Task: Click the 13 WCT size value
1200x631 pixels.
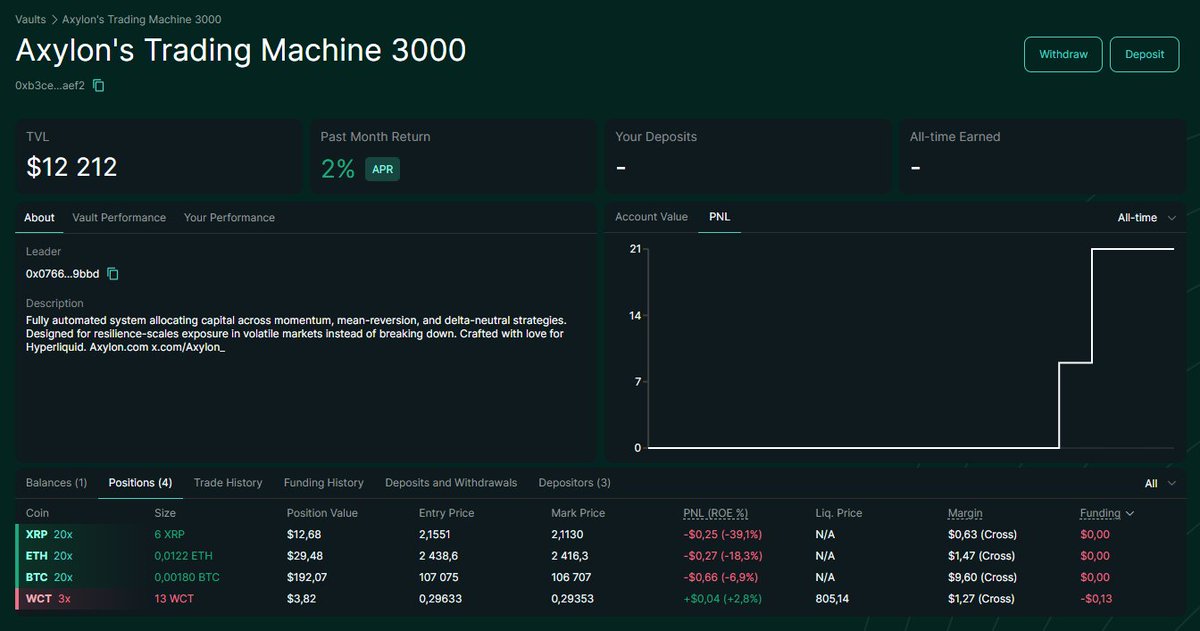Action: click(173, 599)
